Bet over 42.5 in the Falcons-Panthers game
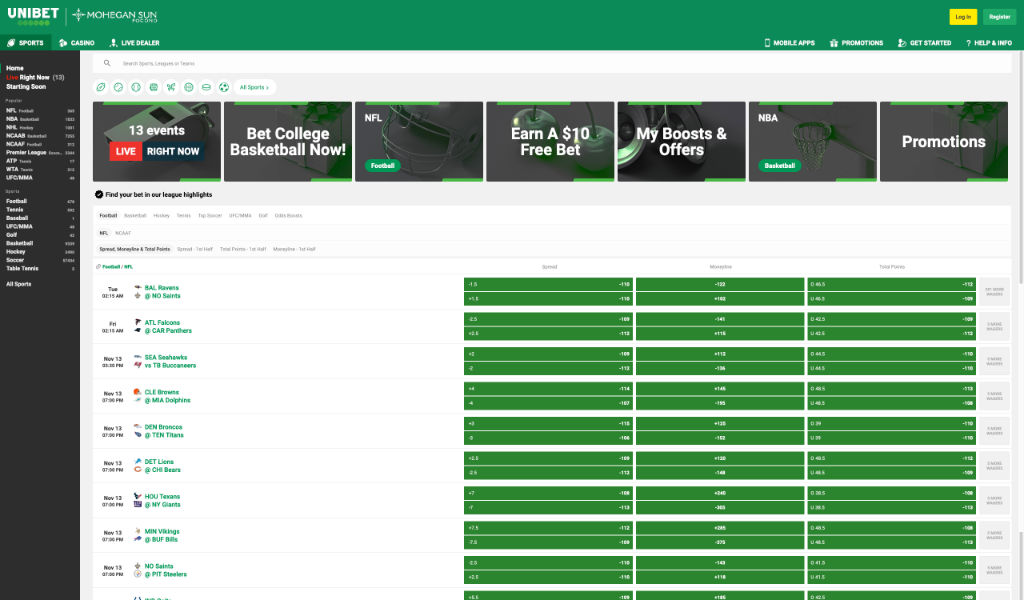The width and height of the screenshot is (1024, 600). (x=891, y=319)
